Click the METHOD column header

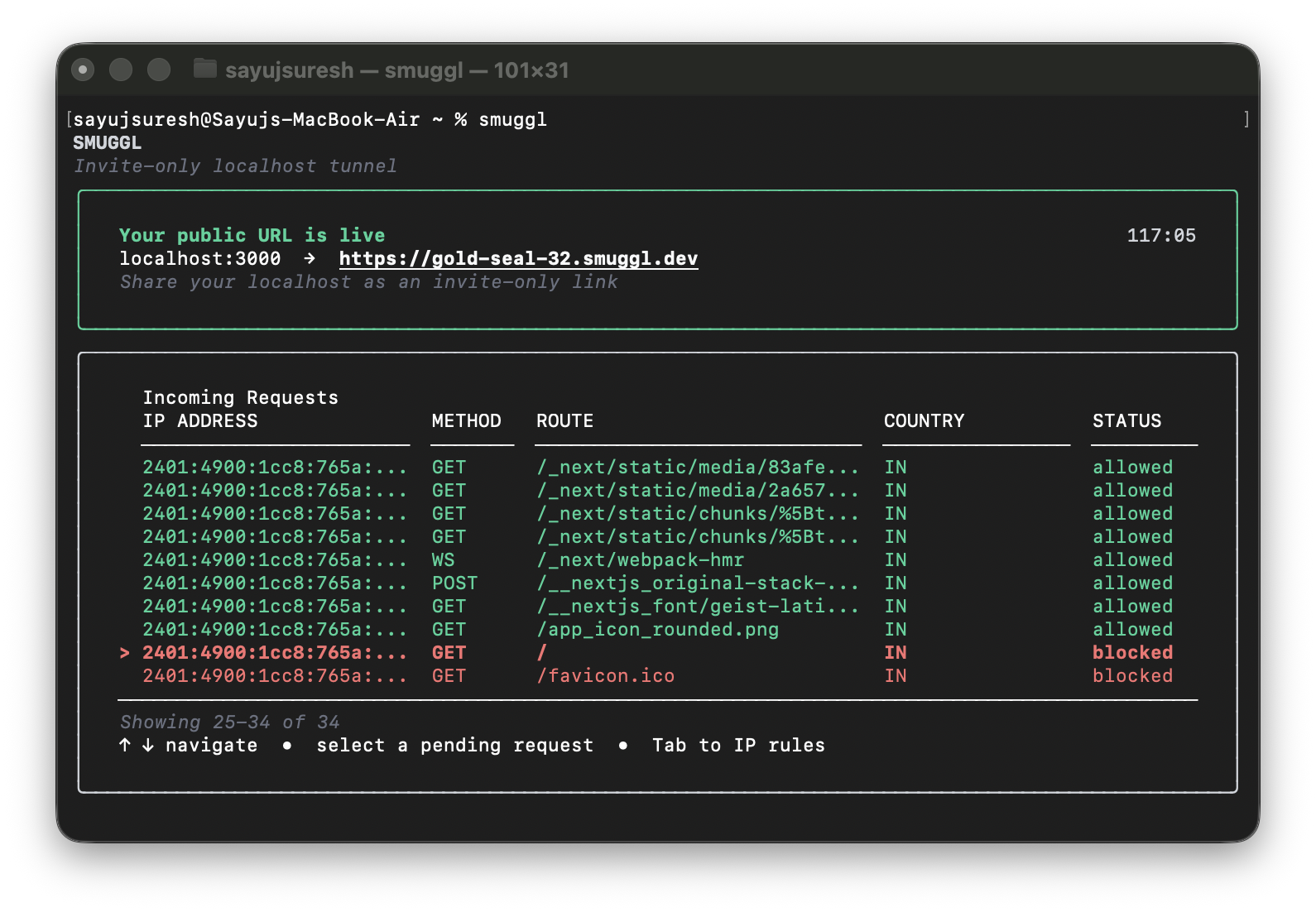466,421
